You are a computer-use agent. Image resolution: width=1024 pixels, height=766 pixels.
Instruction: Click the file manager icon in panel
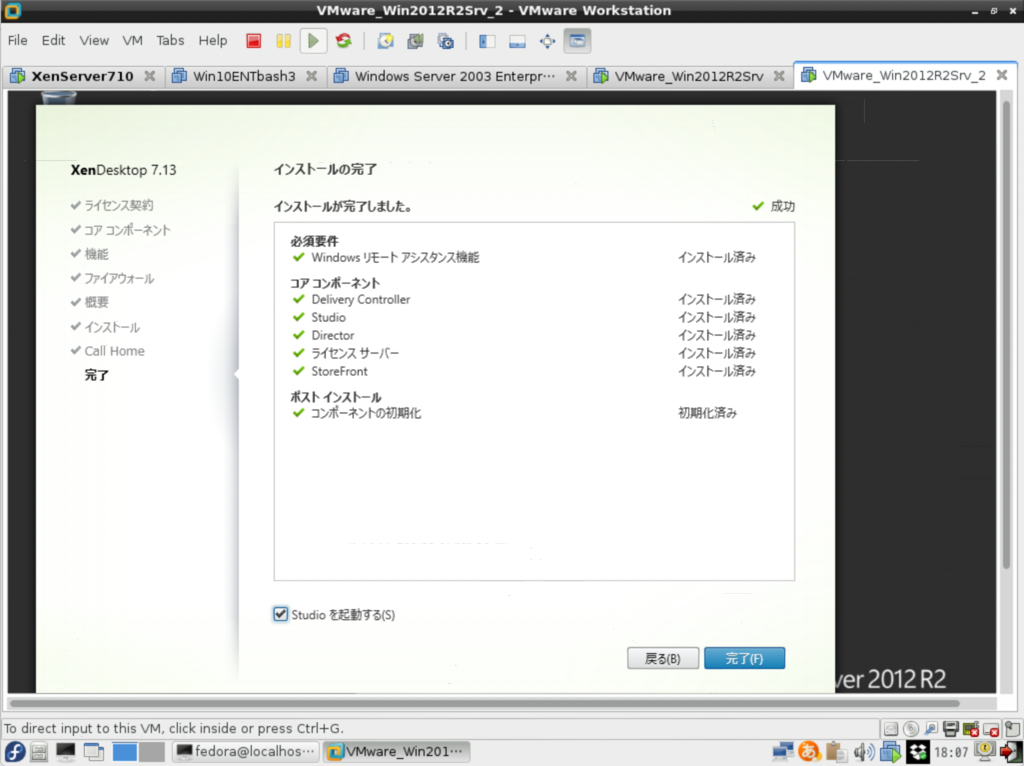click(39, 752)
